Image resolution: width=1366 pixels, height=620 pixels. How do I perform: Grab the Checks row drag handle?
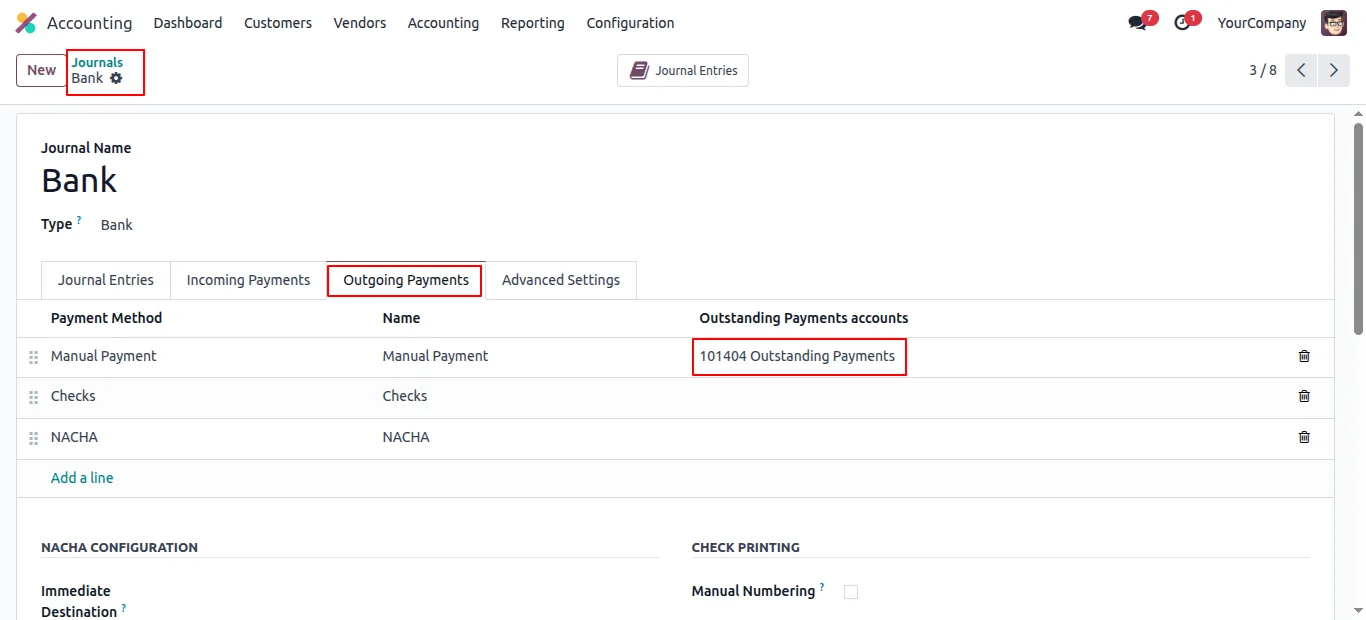[x=33, y=397]
